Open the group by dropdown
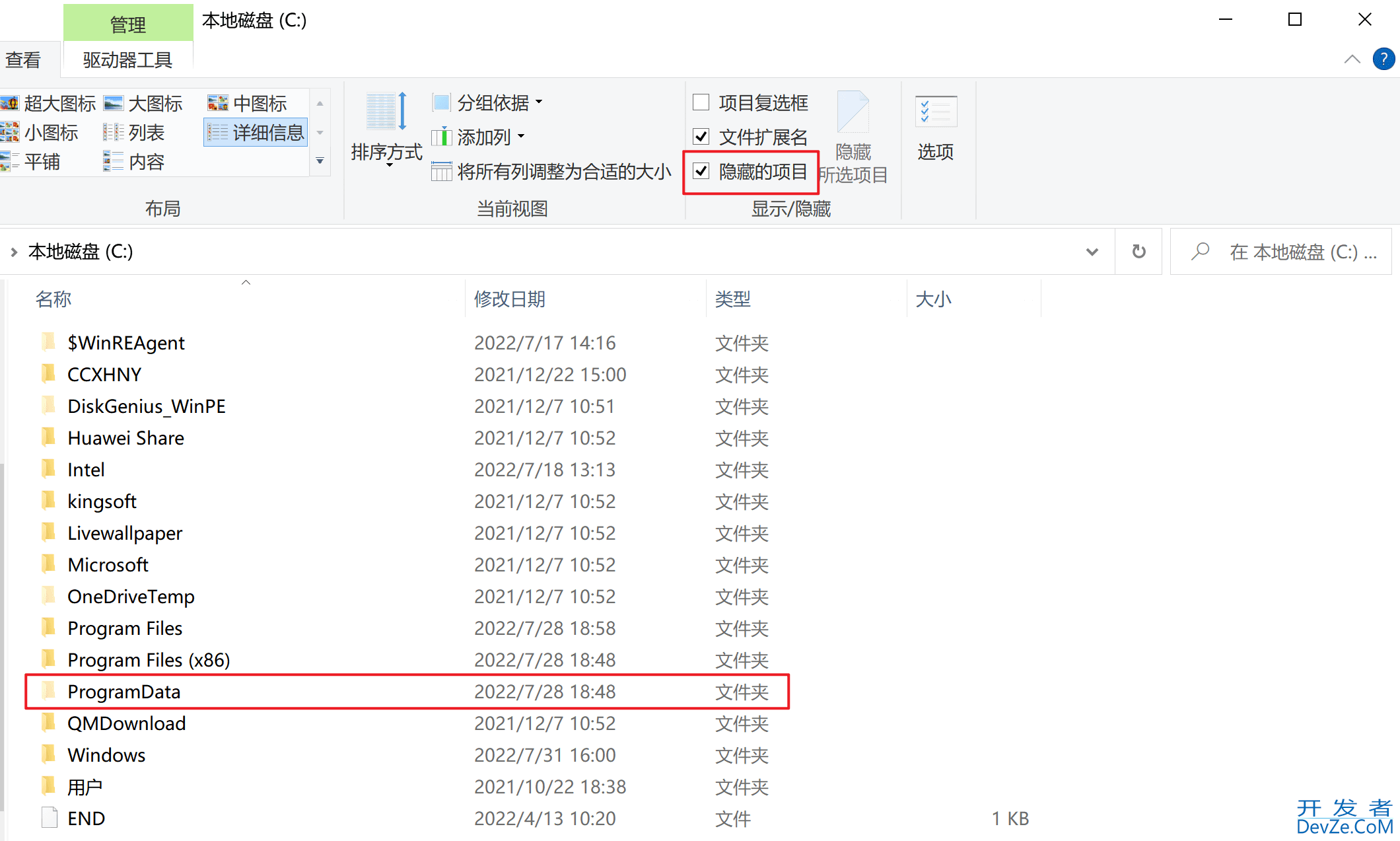 coord(487,102)
